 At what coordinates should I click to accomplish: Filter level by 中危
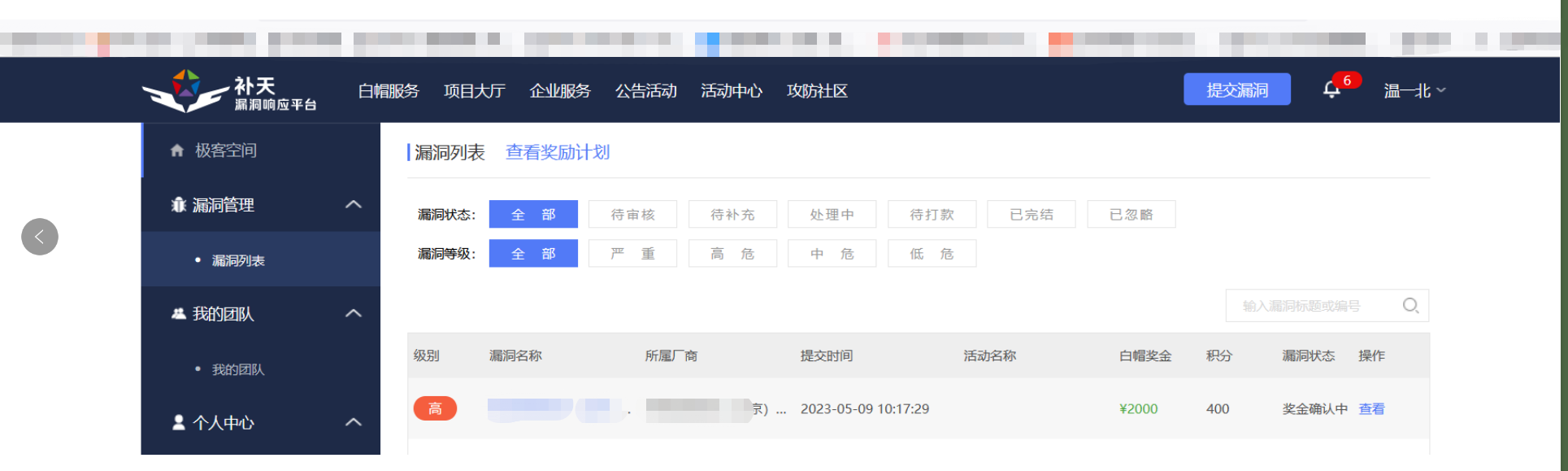[832, 253]
